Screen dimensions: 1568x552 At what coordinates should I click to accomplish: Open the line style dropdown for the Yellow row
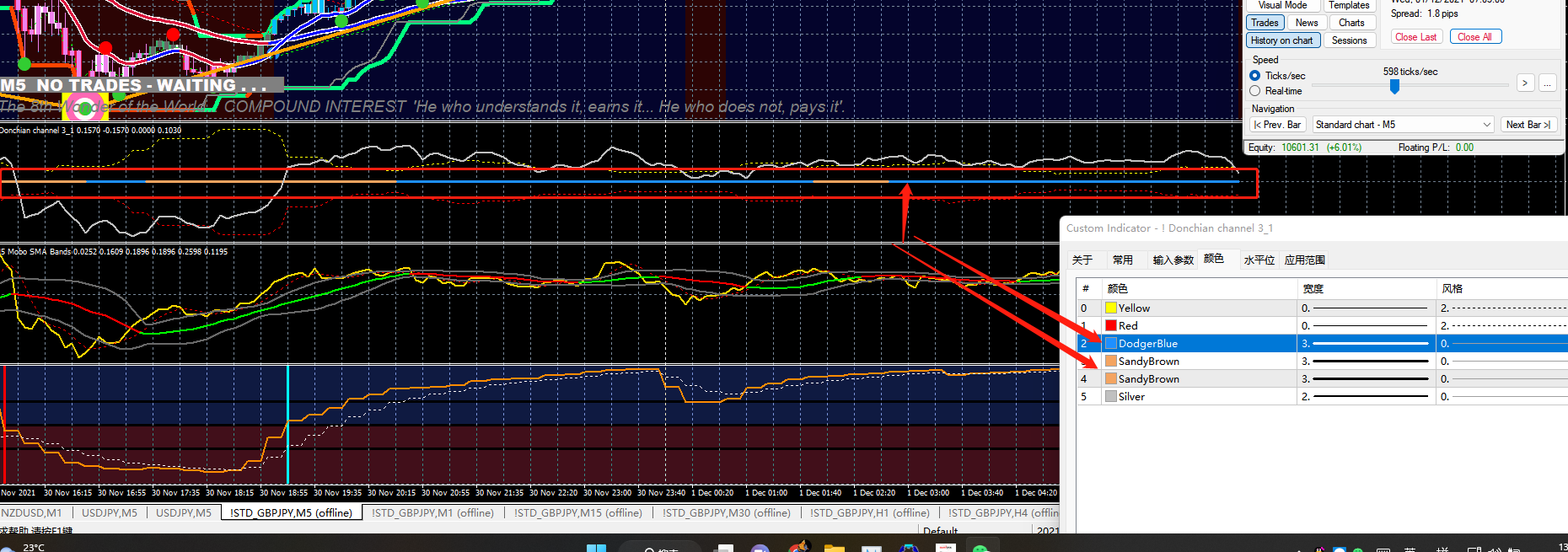pyautogui.click(x=1502, y=308)
